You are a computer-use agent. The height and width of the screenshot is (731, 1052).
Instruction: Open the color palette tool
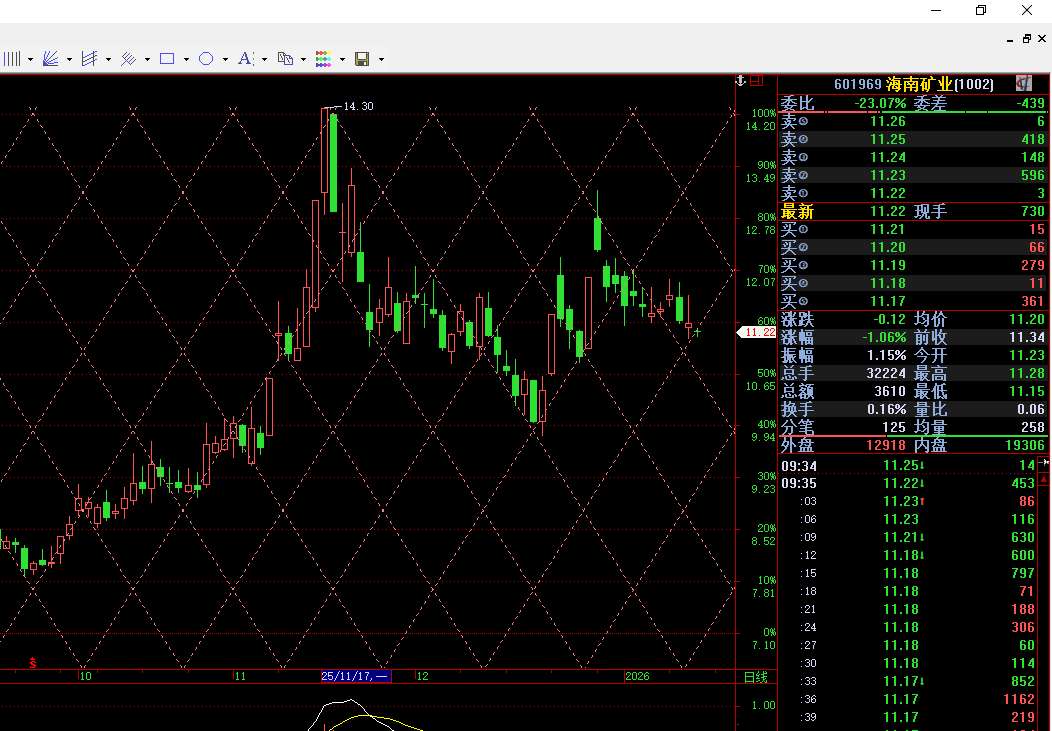323,59
